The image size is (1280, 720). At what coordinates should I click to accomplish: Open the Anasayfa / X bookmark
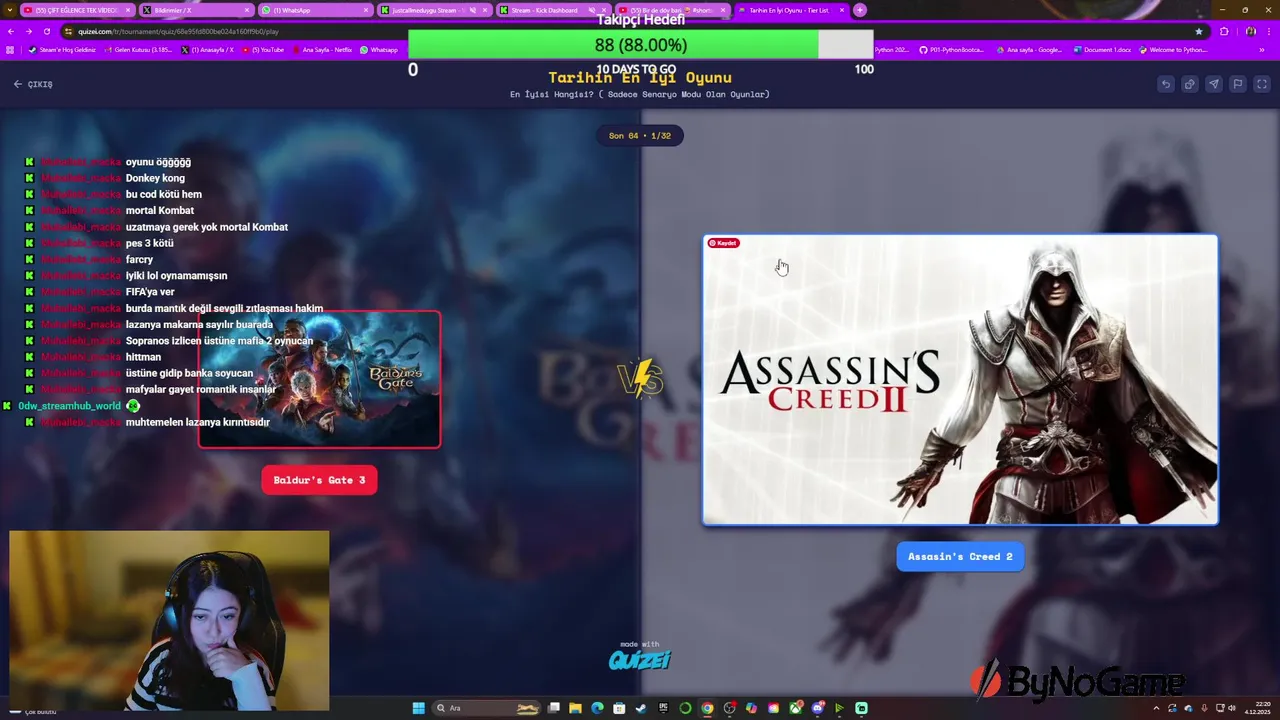[x=208, y=50]
